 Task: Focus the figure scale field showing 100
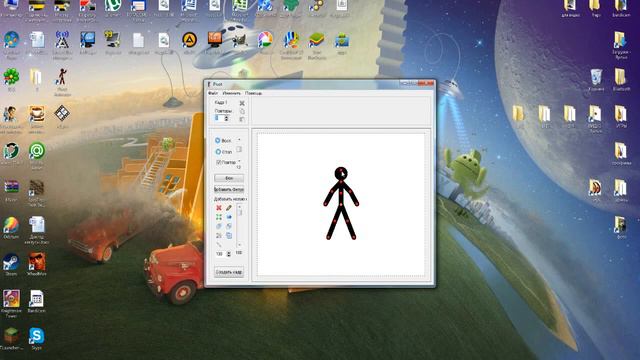[220, 254]
